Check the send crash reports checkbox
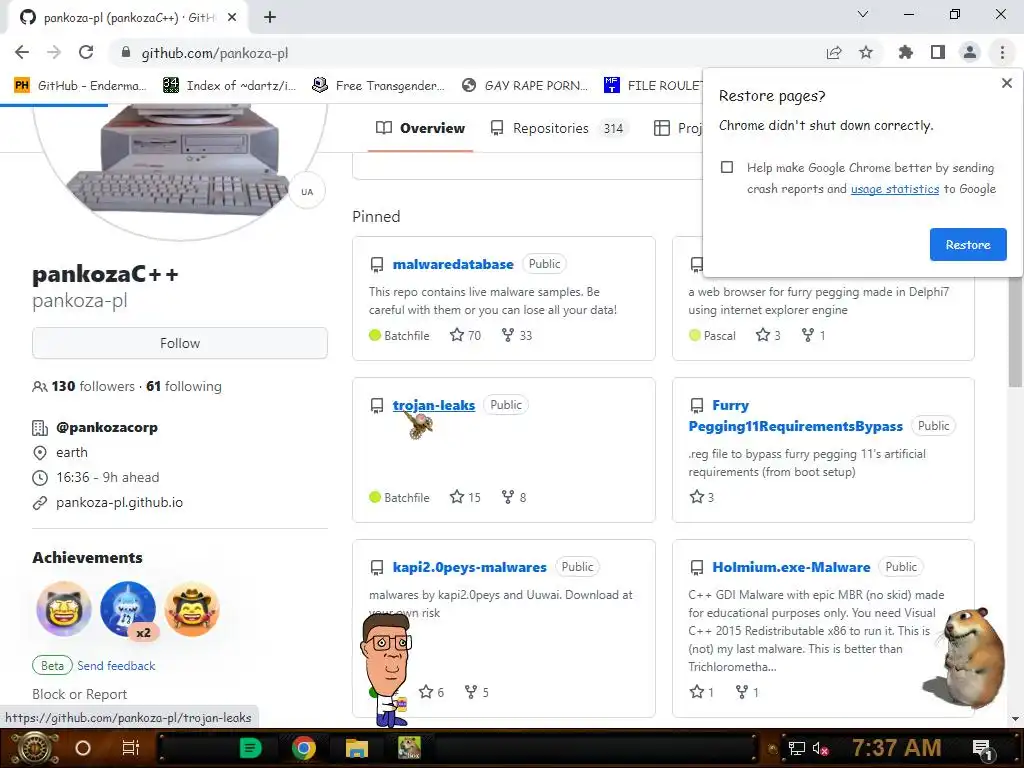Image resolution: width=1024 pixels, height=768 pixels. [x=727, y=167]
